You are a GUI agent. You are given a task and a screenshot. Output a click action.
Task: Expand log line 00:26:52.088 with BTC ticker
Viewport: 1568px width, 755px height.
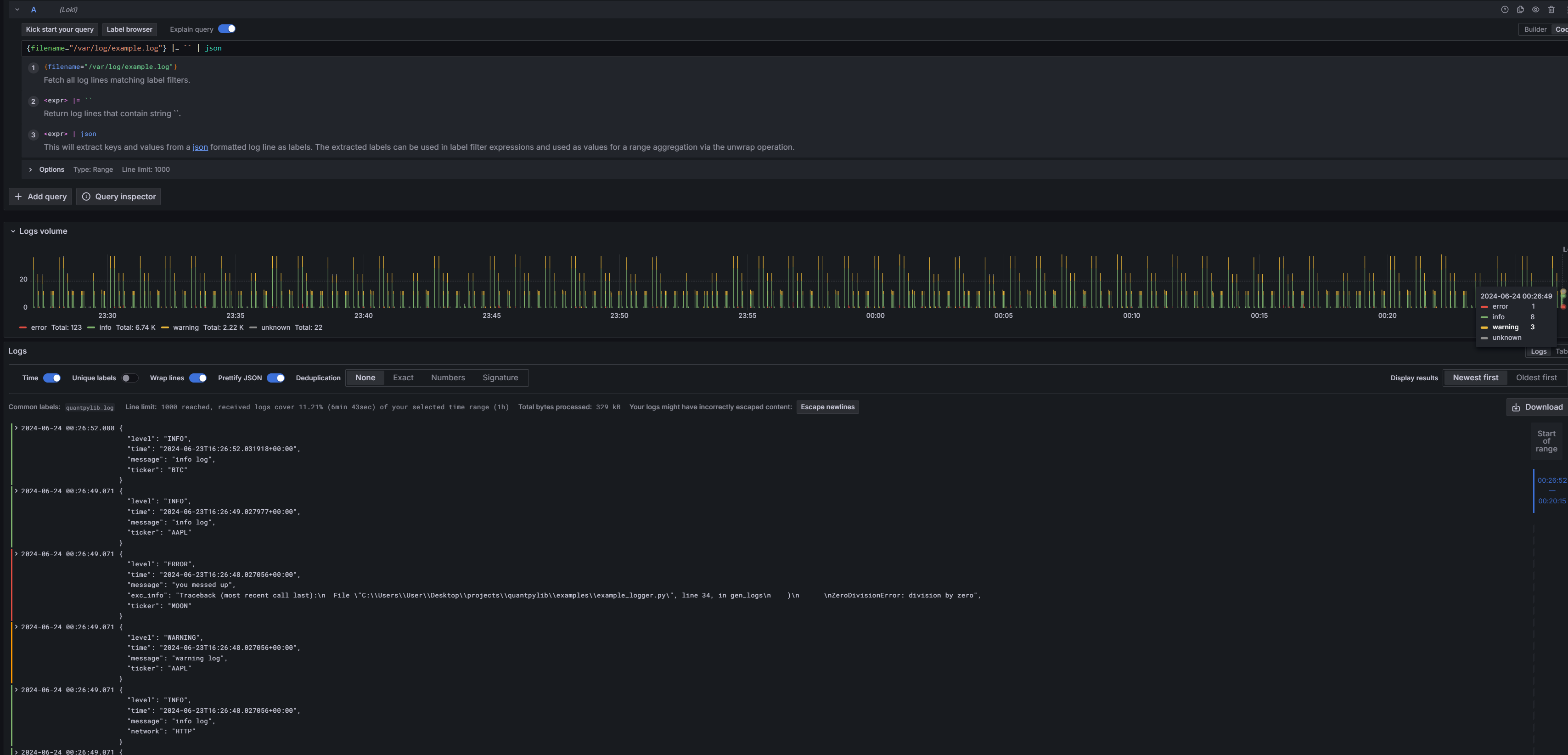tap(17, 428)
